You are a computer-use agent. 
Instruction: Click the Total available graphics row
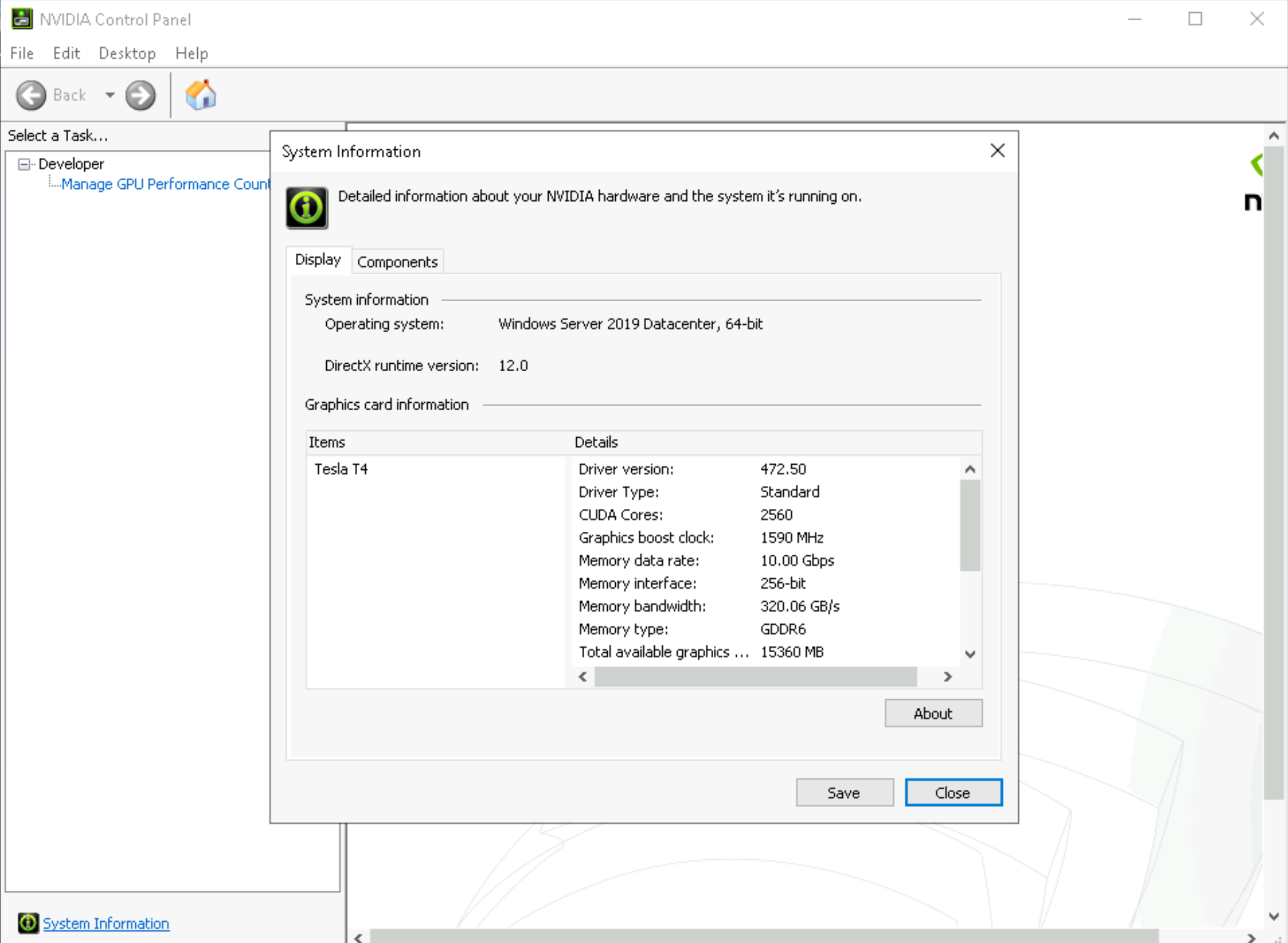click(x=766, y=652)
